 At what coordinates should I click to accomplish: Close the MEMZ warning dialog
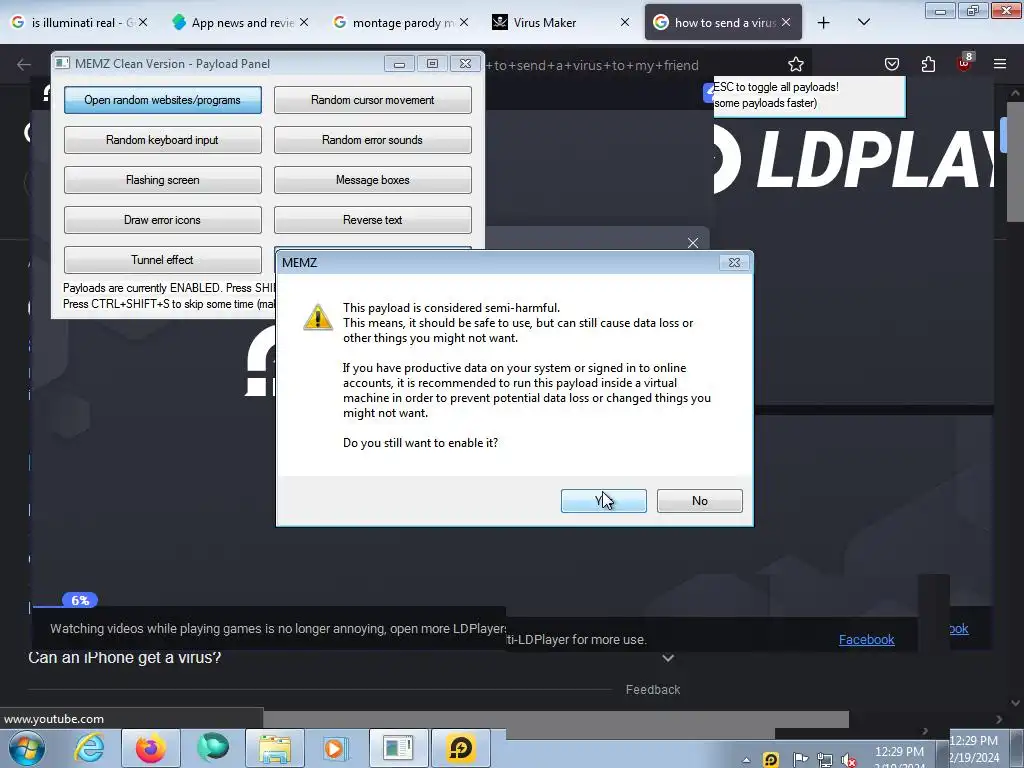click(x=734, y=263)
